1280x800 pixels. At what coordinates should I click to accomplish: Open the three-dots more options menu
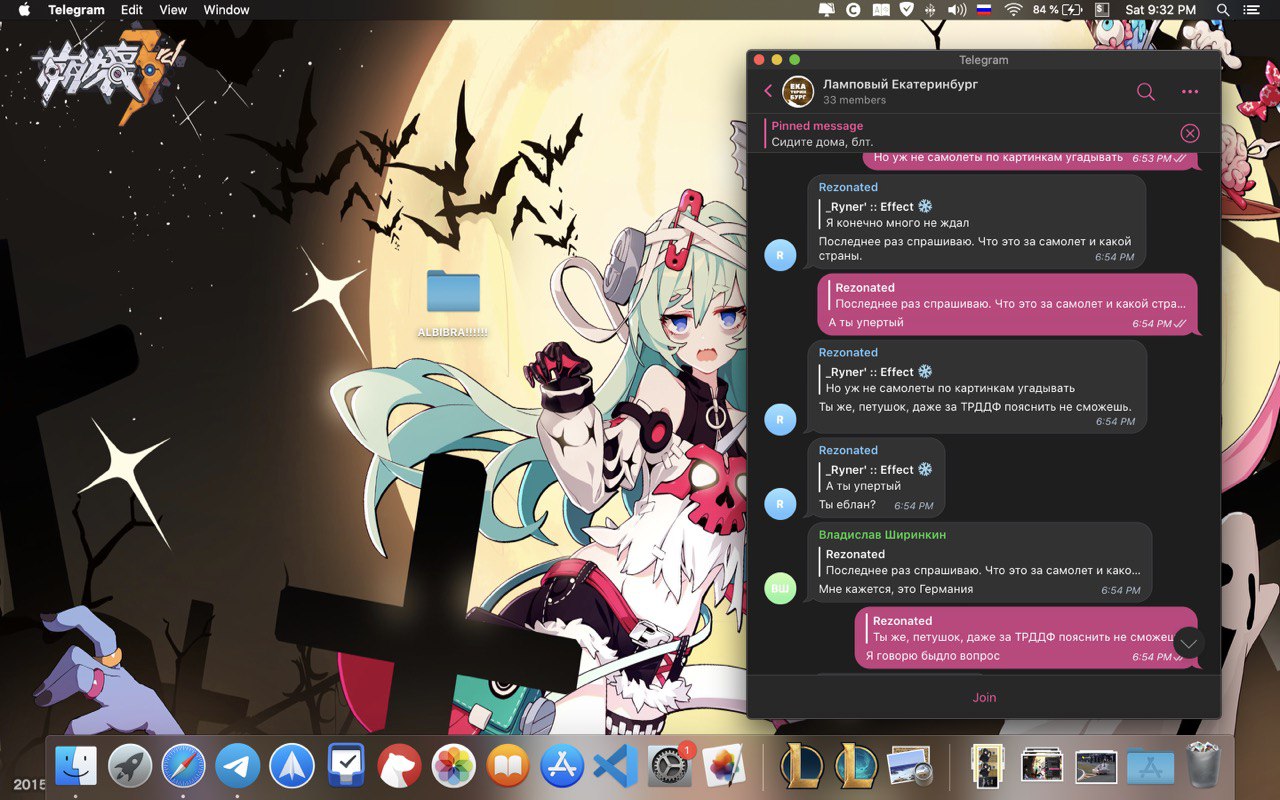point(1190,92)
